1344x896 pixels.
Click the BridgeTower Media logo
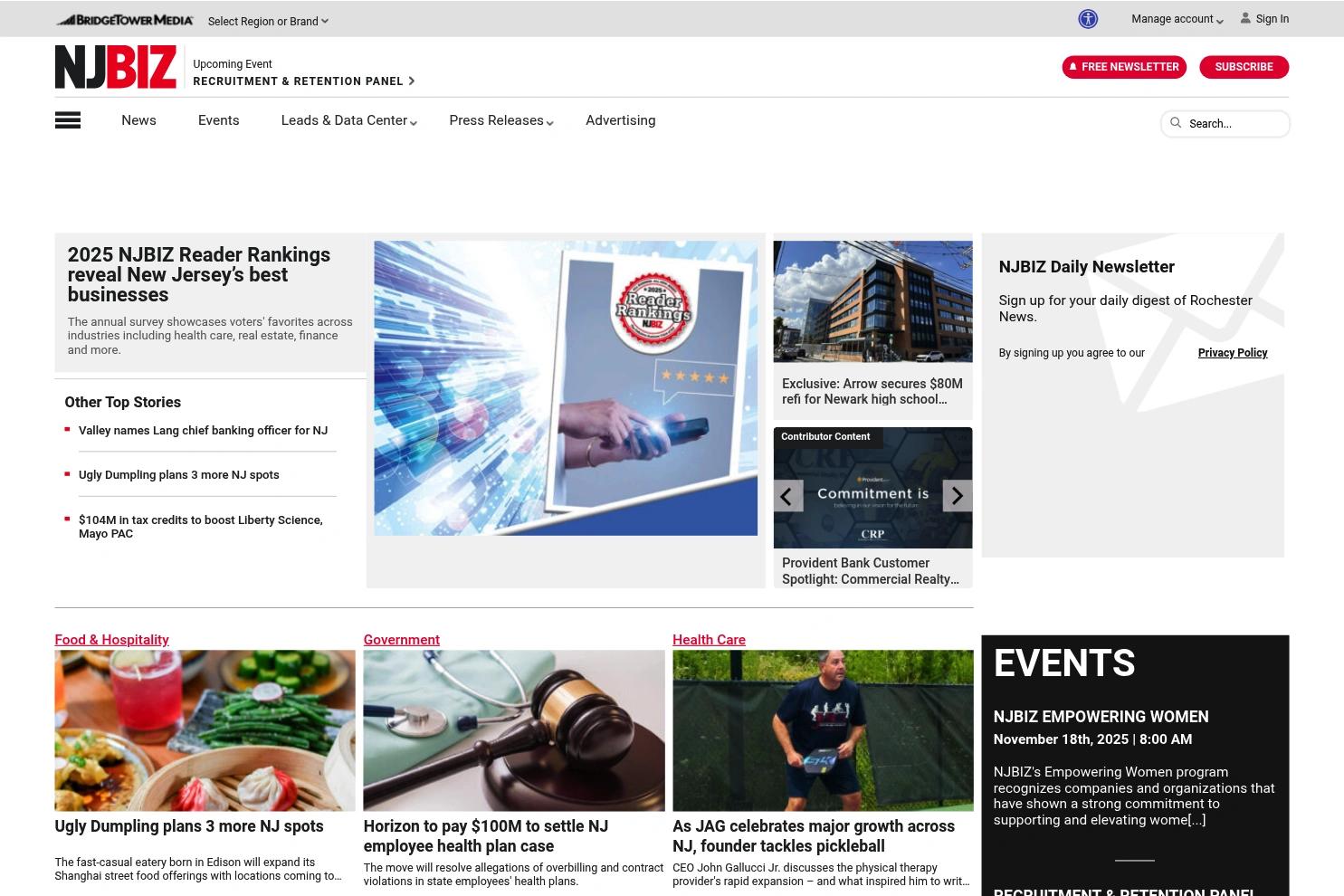pos(124,20)
